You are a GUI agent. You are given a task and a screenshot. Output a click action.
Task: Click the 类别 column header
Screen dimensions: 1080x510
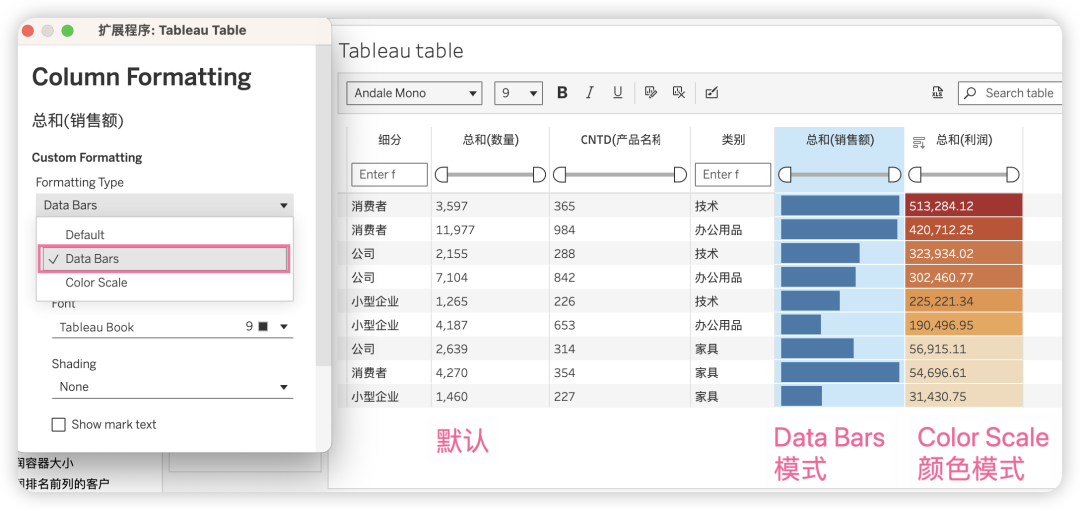pyautogui.click(x=733, y=141)
